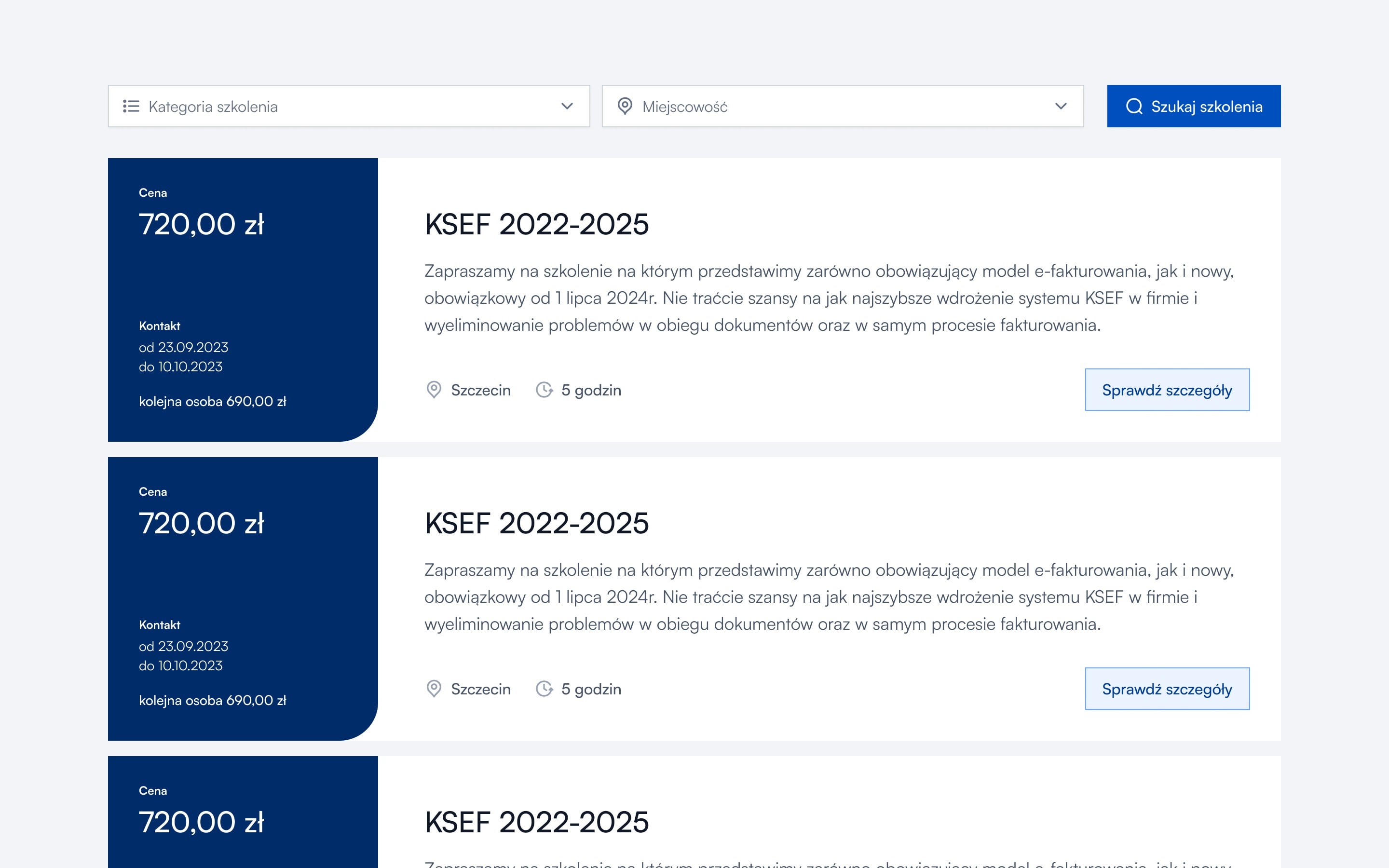This screenshot has width=1389, height=868.
Task: Click the magnifier icon in the Szukaj szkolenia button
Action: pos(1134,106)
